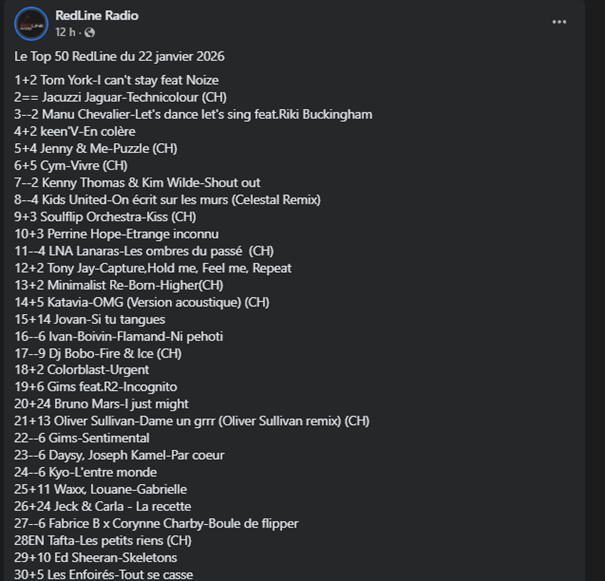Viewport: 605px width, 581px height.
Task: Click the Les Enfoirés 'Tout se casse' line
Action: tap(105, 574)
